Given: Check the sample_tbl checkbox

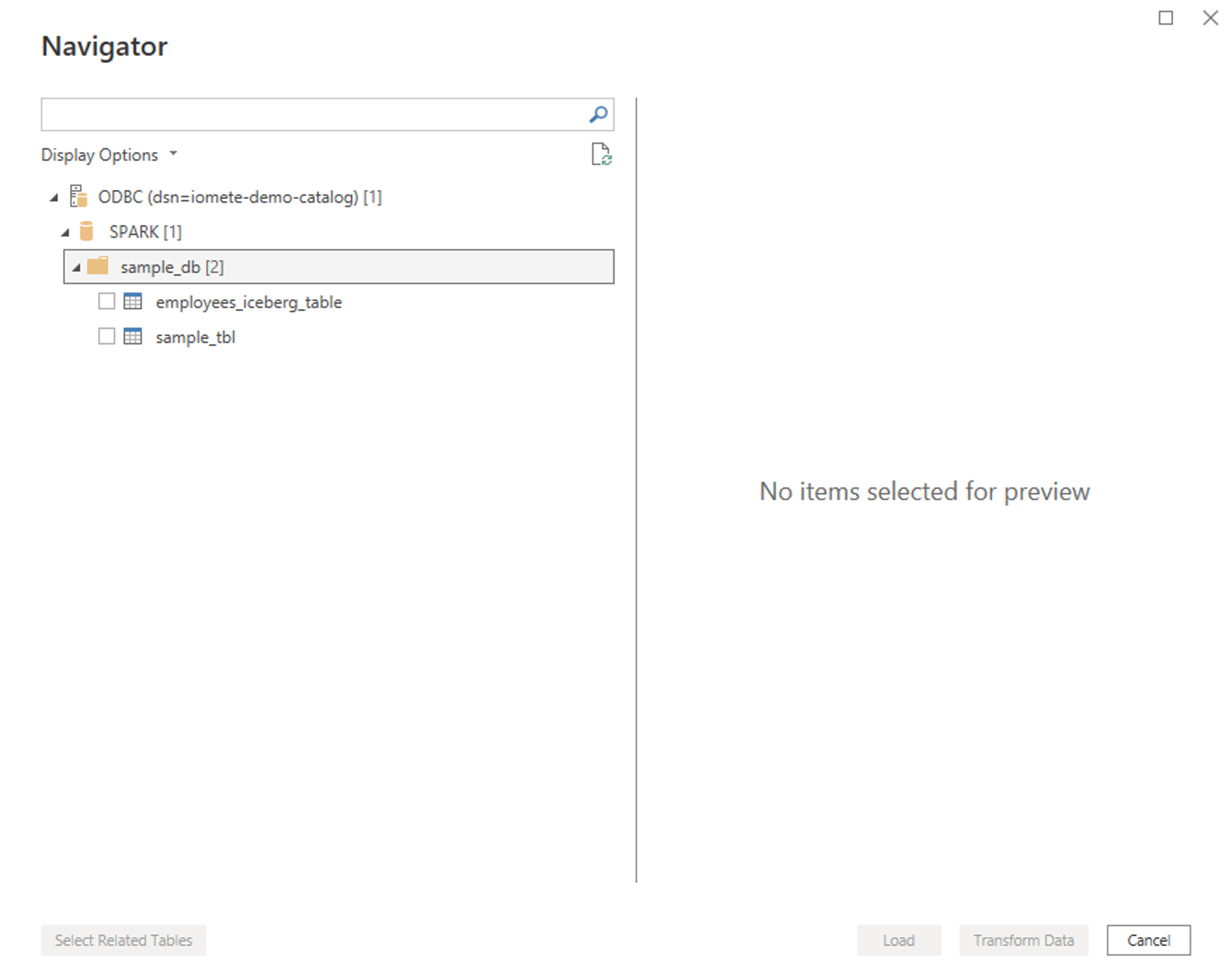Looking at the screenshot, I should pyautogui.click(x=107, y=337).
